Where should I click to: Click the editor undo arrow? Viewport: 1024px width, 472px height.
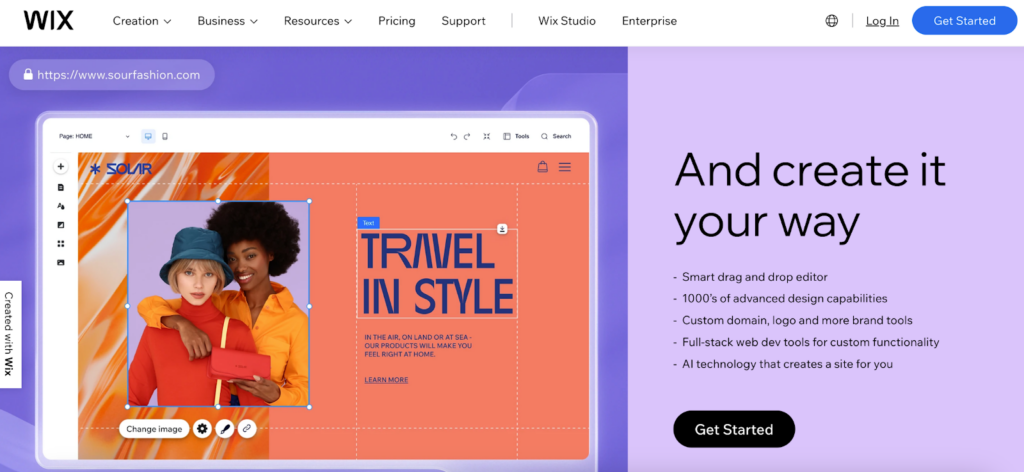454,136
